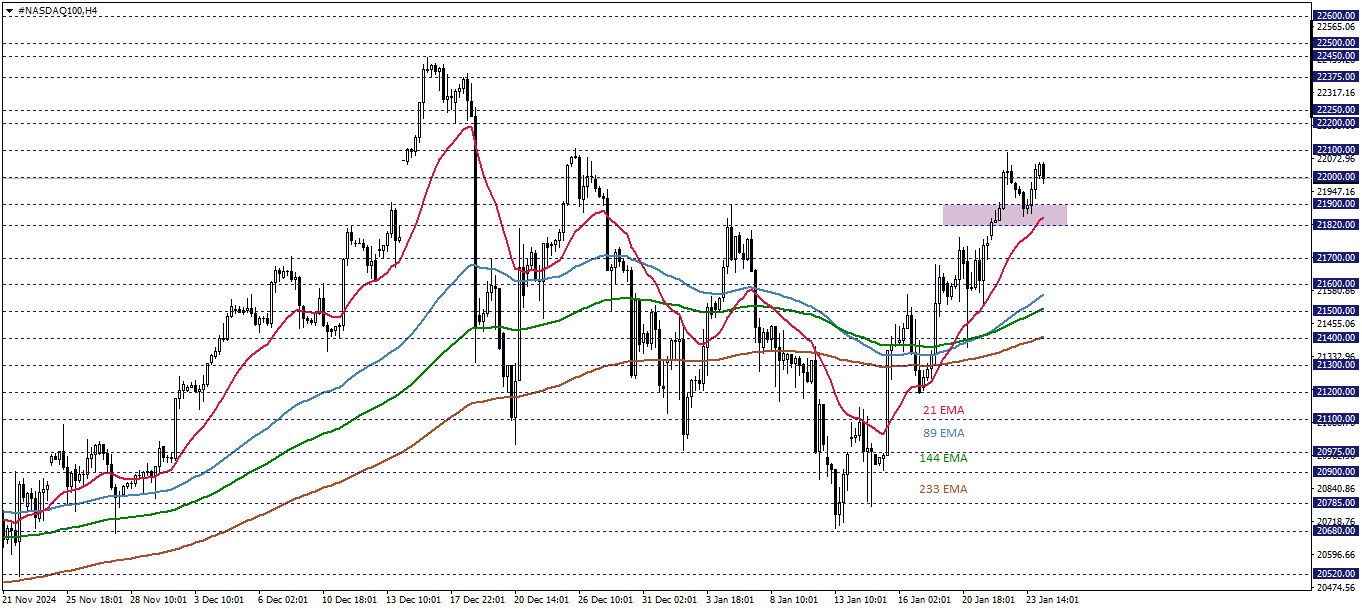
Task: Click the 26 Dec 10:01 time axis label
Action: pyautogui.click(x=606, y=601)
